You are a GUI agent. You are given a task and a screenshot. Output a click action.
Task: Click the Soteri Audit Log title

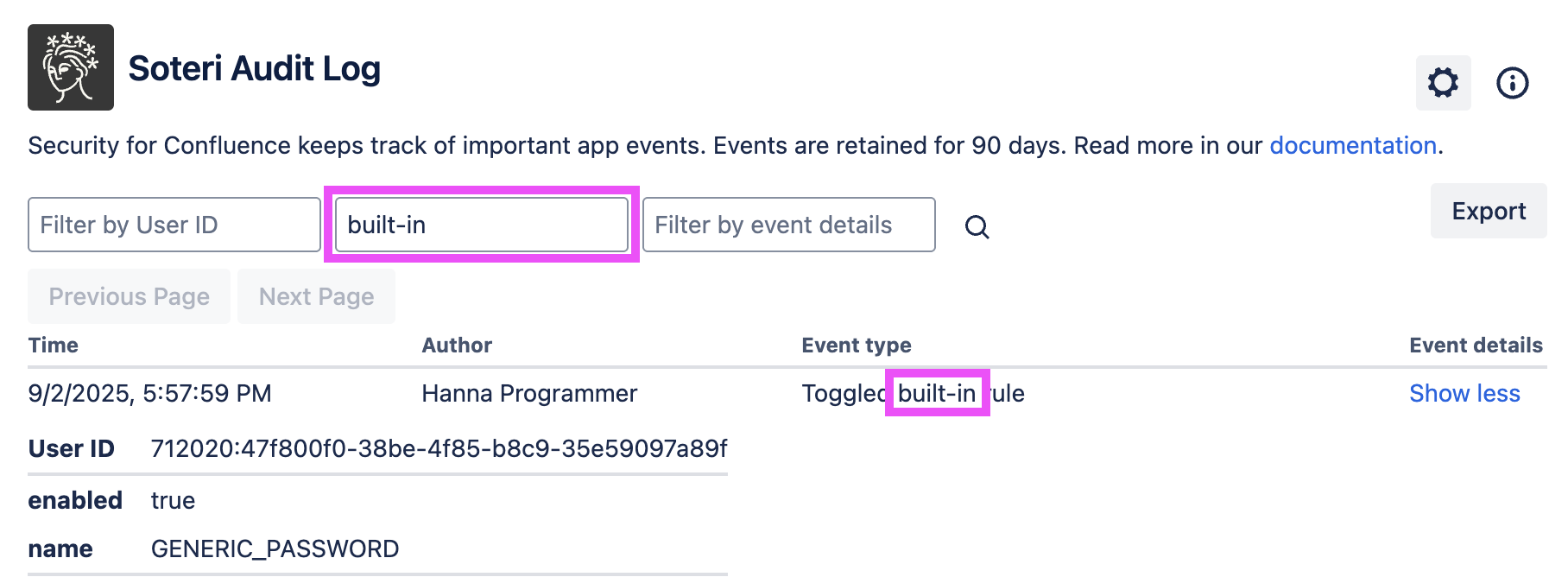(254, 68)
